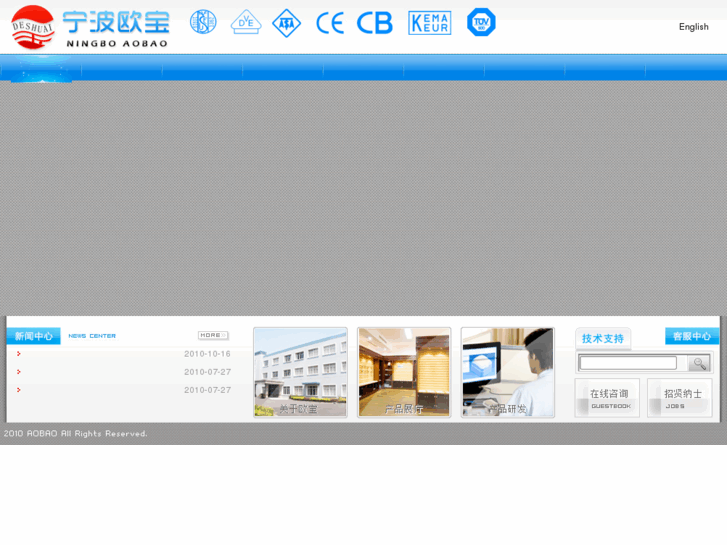Click the CE mark icon

[330, 23]
